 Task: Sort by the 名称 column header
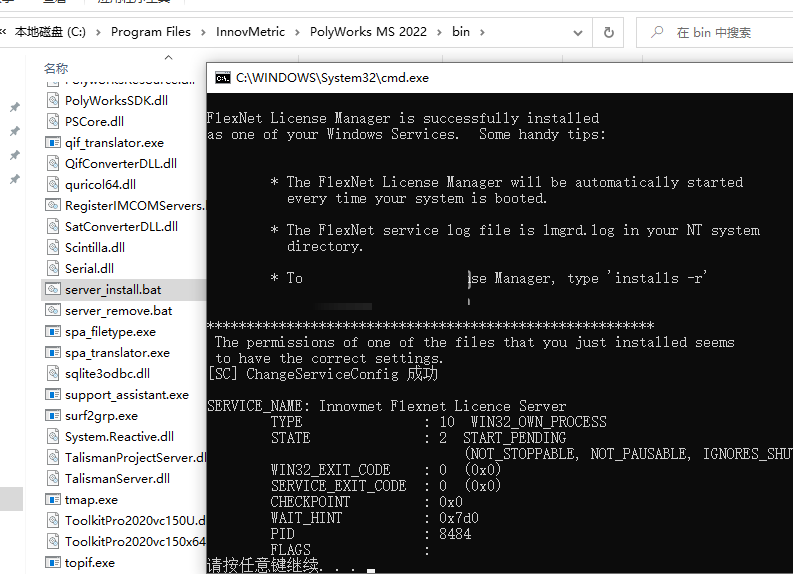pos(56,68)
